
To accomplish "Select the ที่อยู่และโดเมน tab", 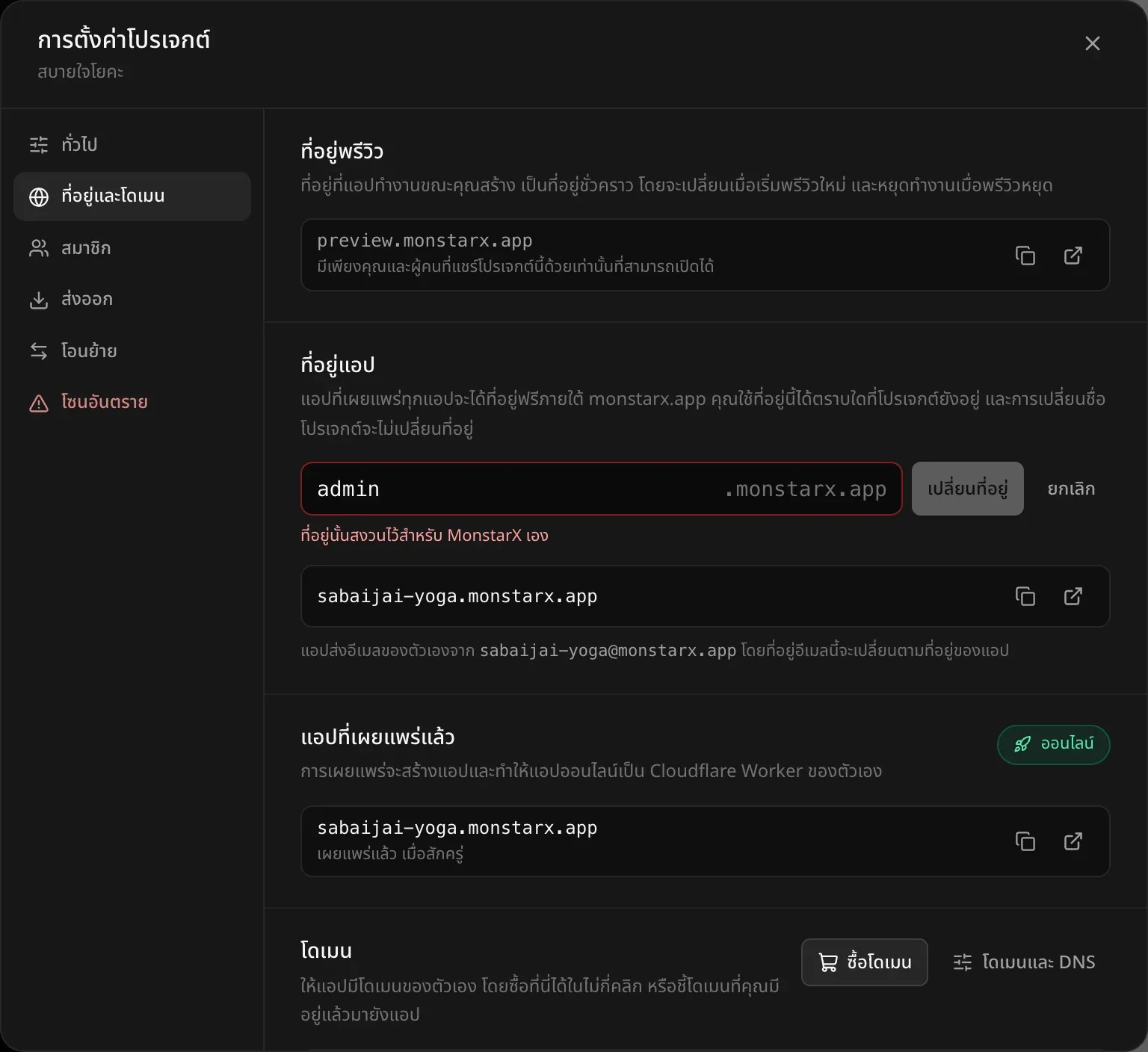I will tap(132, 197).
